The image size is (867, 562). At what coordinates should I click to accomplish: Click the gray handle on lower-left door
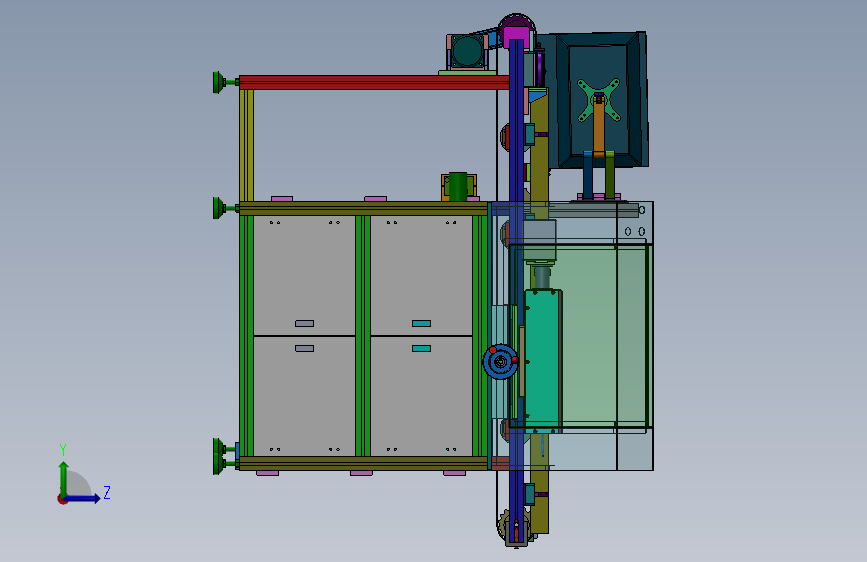(x=305, y=348)
